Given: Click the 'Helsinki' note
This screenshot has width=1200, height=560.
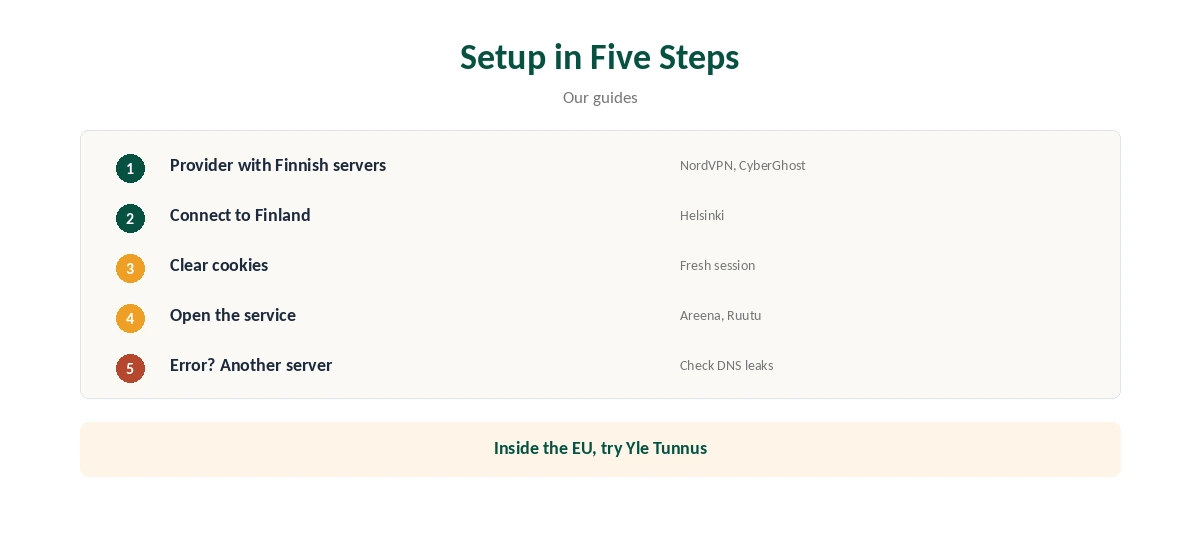Looking at the screenshot, I should (702, 216).
